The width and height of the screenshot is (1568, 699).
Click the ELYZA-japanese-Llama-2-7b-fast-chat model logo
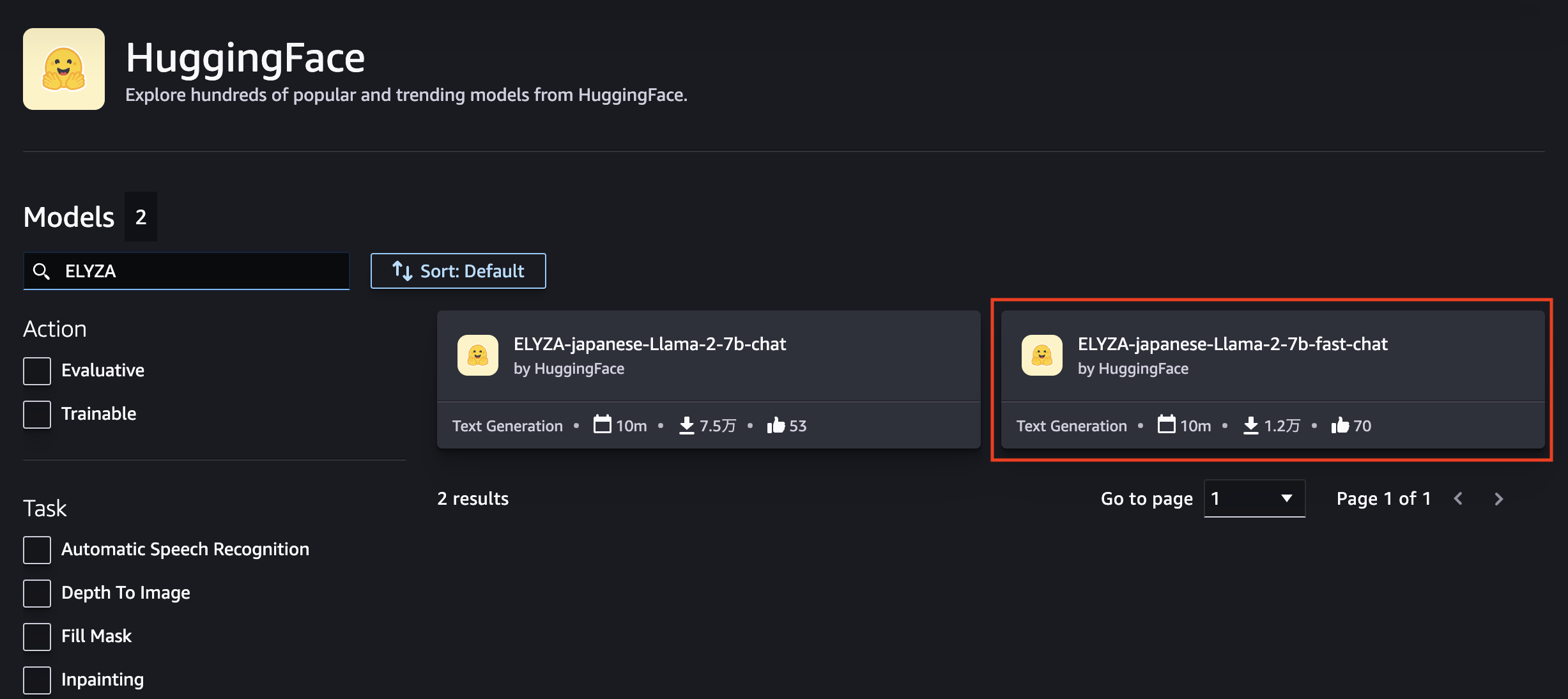pyautogui.click(x=1041, y=355)
